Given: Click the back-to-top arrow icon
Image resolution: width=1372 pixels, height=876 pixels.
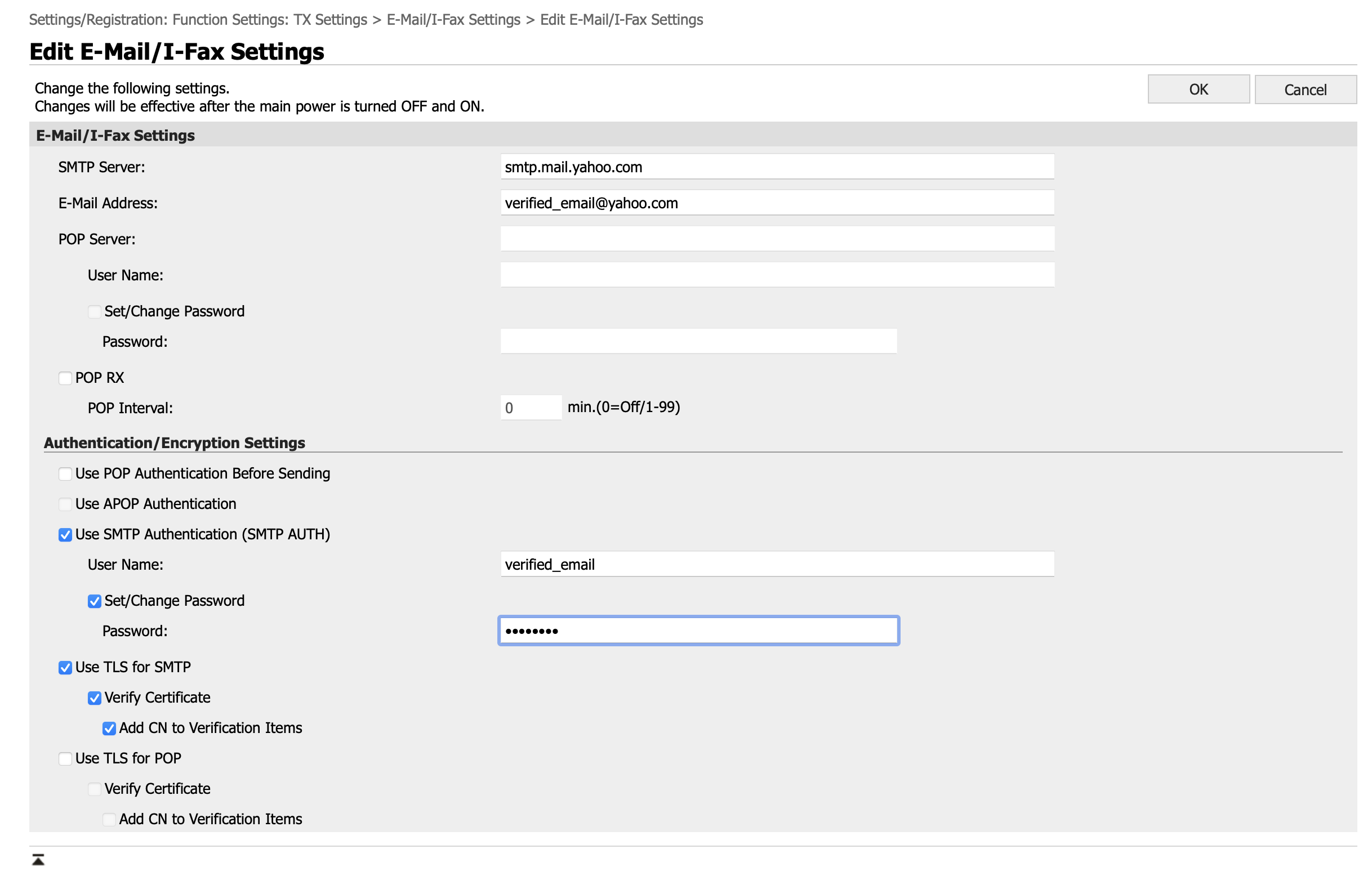Looking at the screenshot, I should tap(38, 860).
